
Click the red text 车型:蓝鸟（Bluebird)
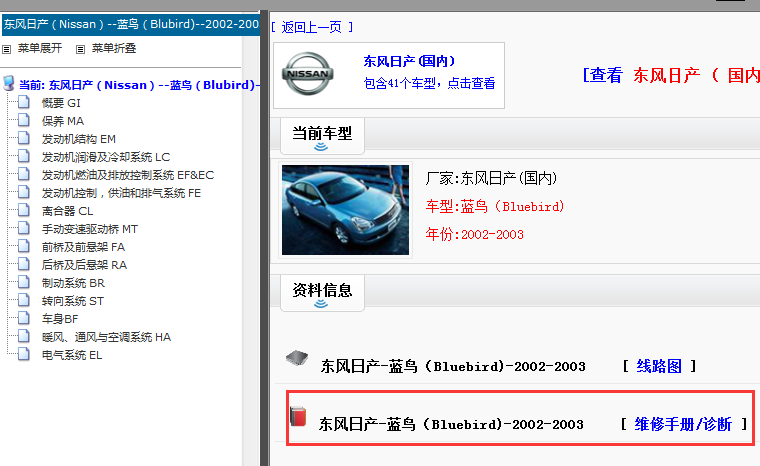[x=495, y=206]
